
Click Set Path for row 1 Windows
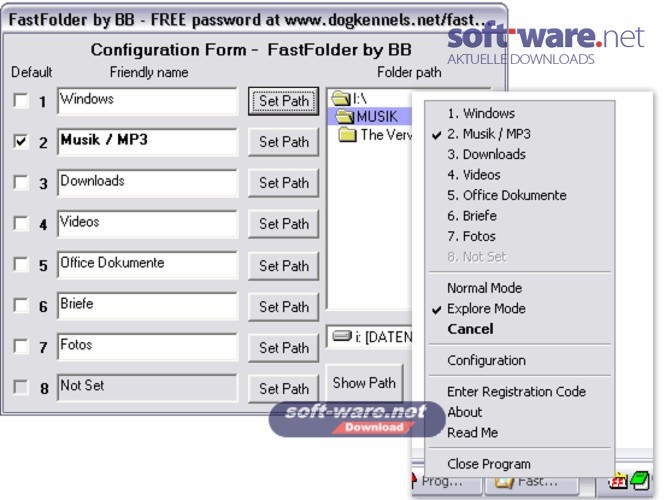tap(284, 101)
